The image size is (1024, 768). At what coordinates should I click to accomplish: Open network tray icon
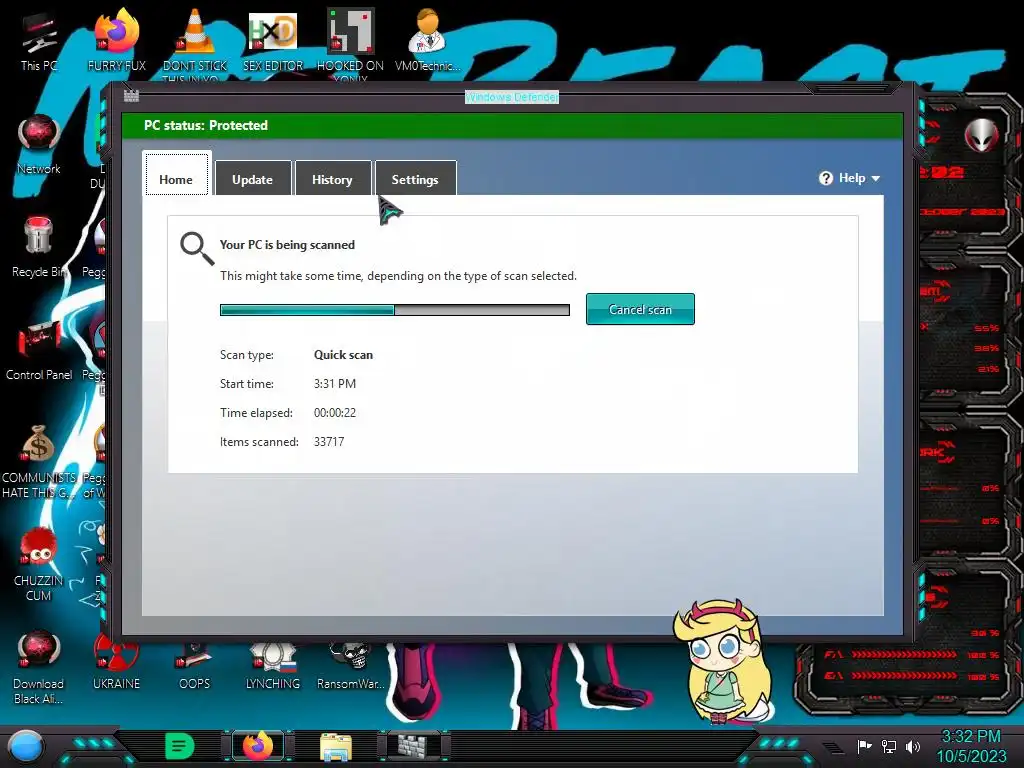(889, 746)
